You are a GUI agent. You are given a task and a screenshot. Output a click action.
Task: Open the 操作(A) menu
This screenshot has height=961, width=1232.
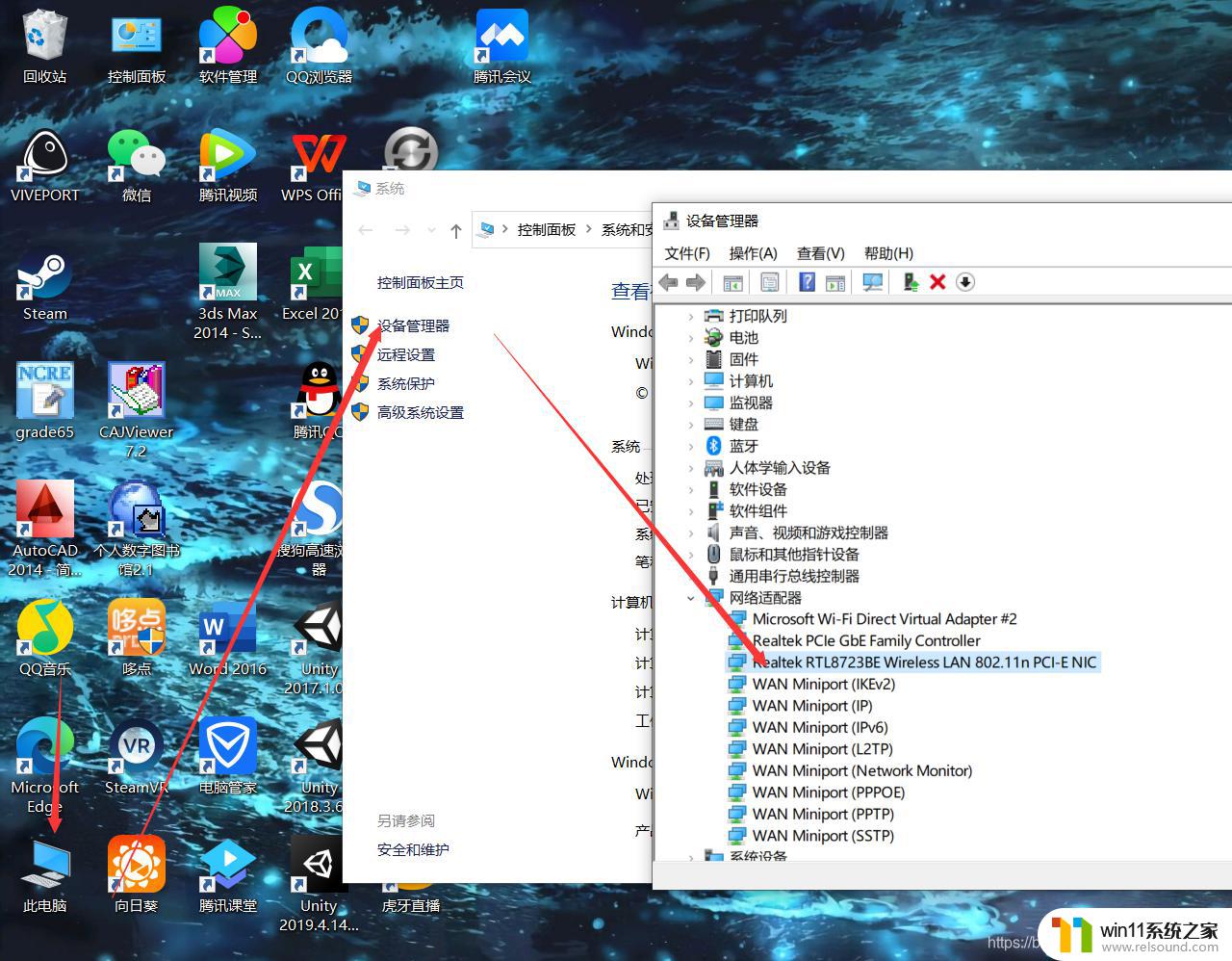(753, 253)
